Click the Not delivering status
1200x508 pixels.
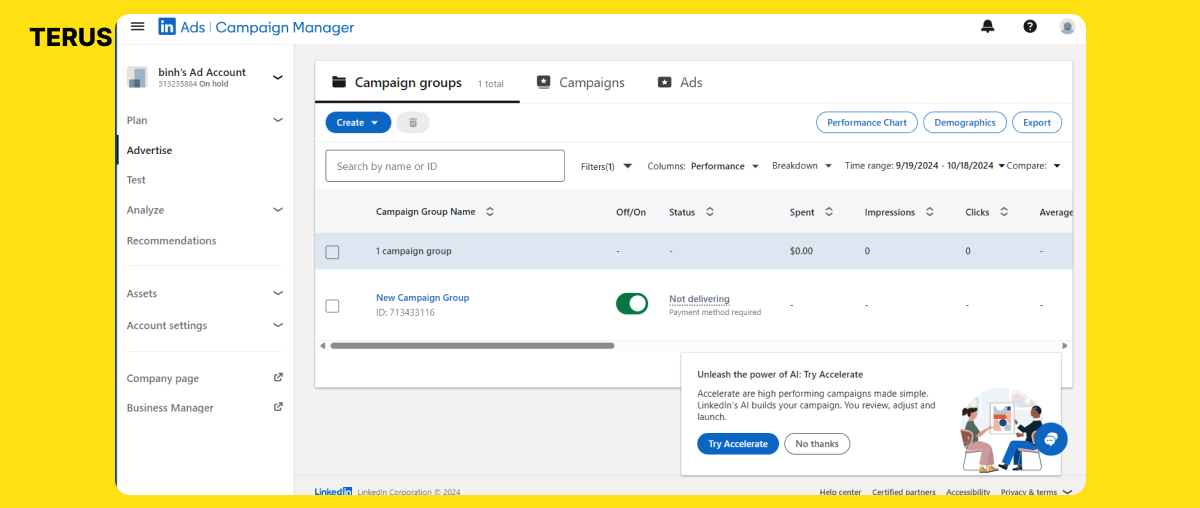point(699,299)
